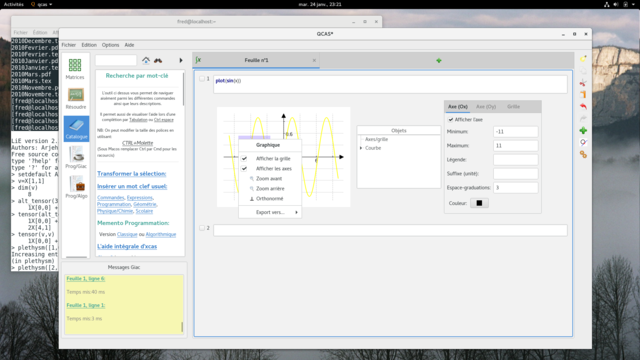Open the Edition menu
The height and width of the screenshot is (360, 640).
[x=89, y=45]
